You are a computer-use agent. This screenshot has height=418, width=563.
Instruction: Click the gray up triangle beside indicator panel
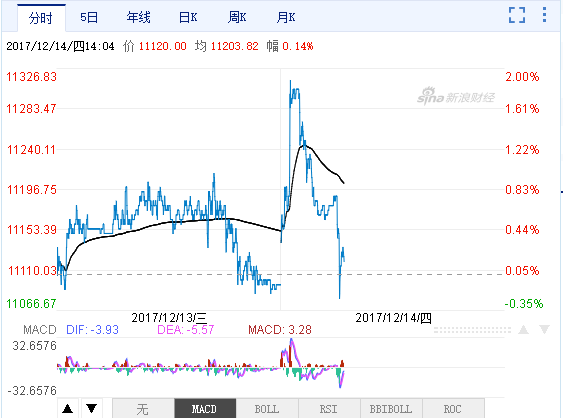click(524, 329)
